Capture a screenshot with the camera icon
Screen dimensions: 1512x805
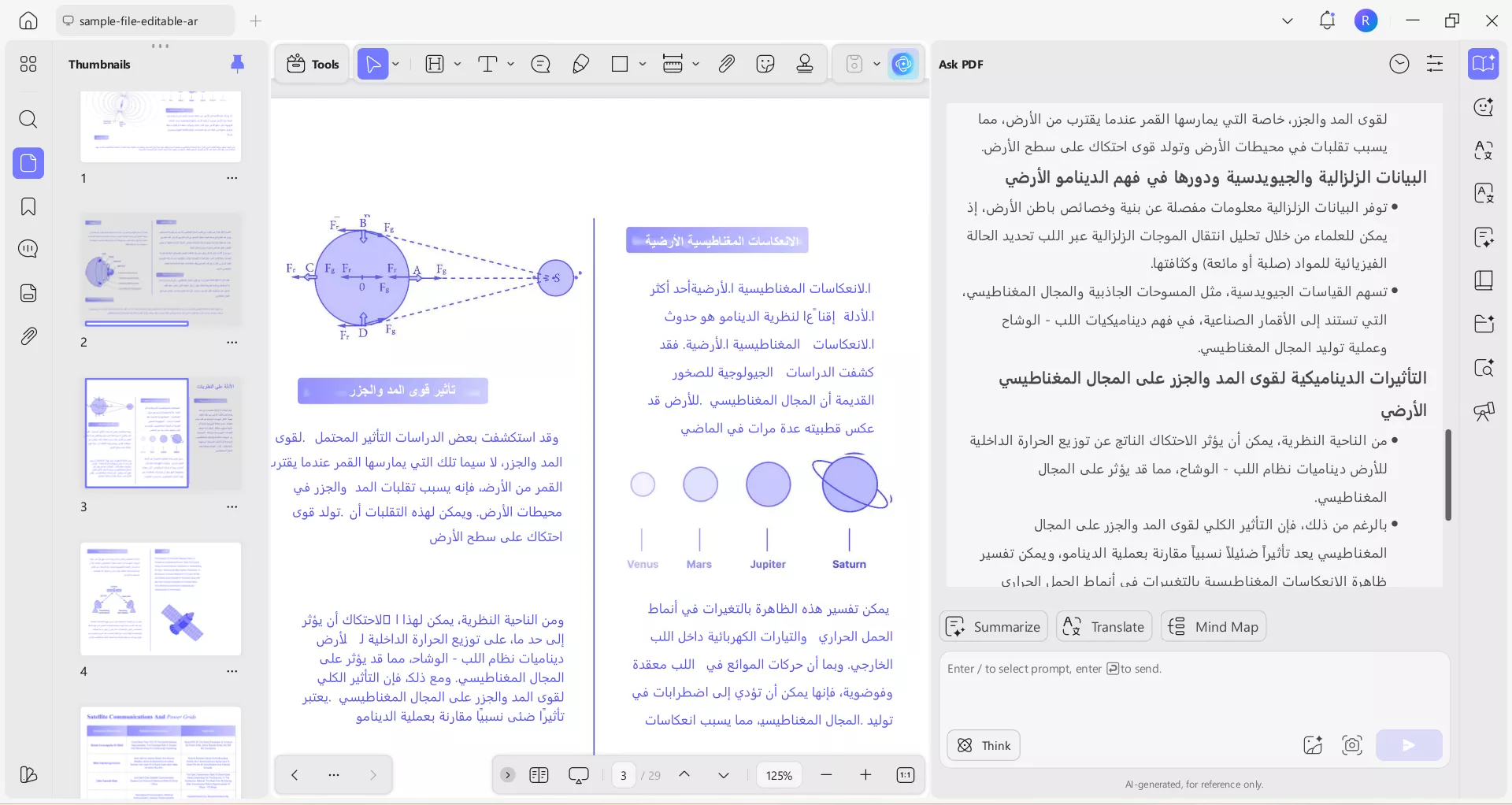1352,745
